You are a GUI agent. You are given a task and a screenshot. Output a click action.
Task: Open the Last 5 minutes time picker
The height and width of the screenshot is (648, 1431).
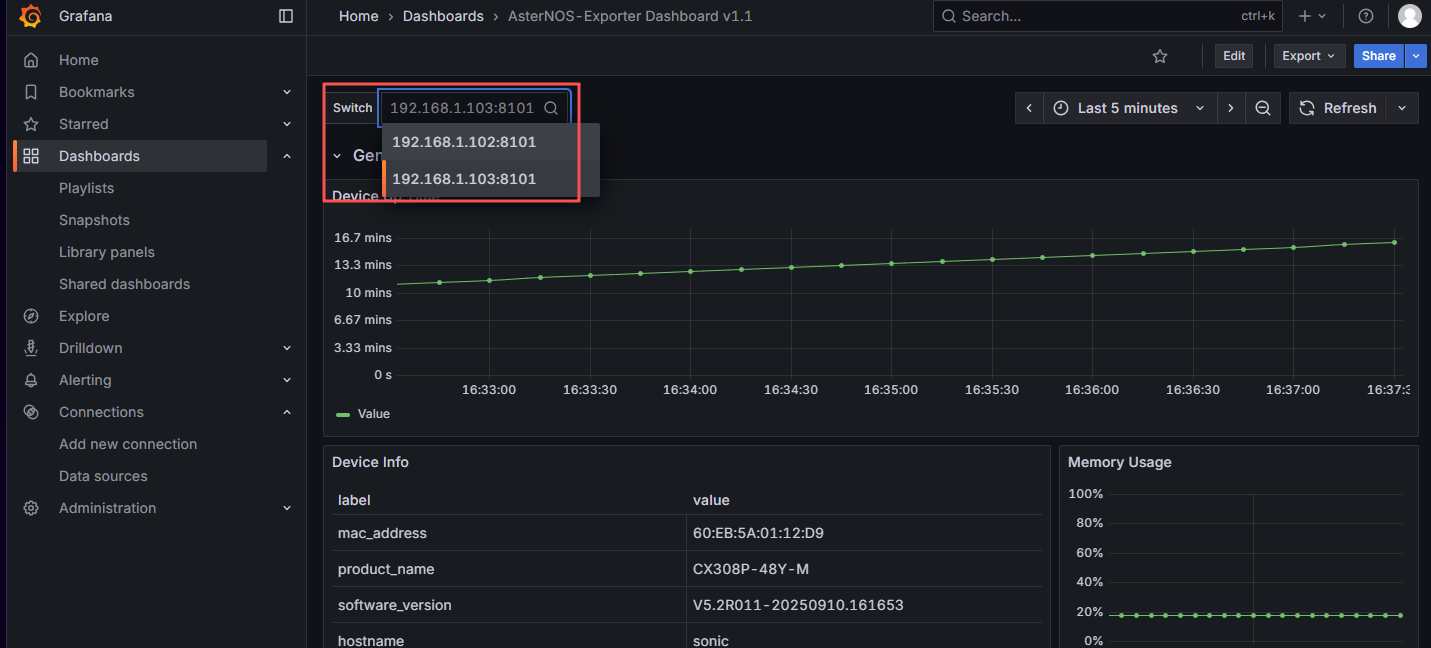point(1130,108)
